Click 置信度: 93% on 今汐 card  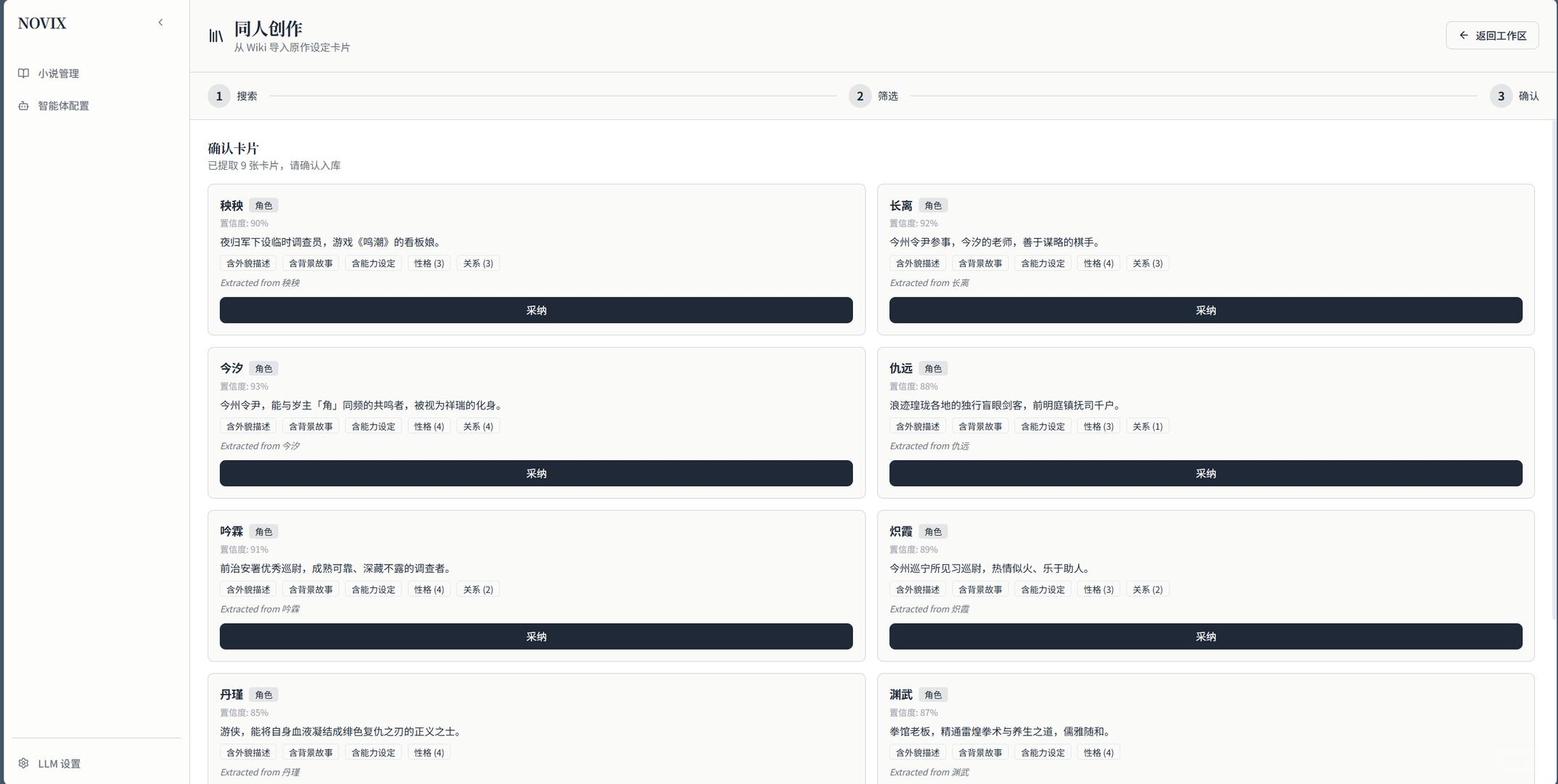tap(244, 387)
